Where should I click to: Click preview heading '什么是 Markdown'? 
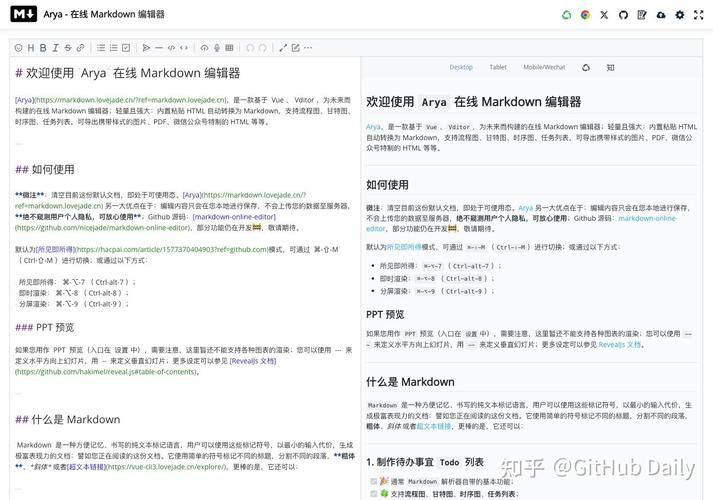click(410, 382)
